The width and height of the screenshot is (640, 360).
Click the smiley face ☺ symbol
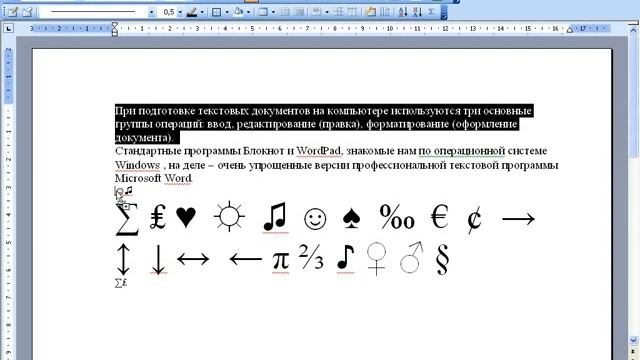coord(315,219)
